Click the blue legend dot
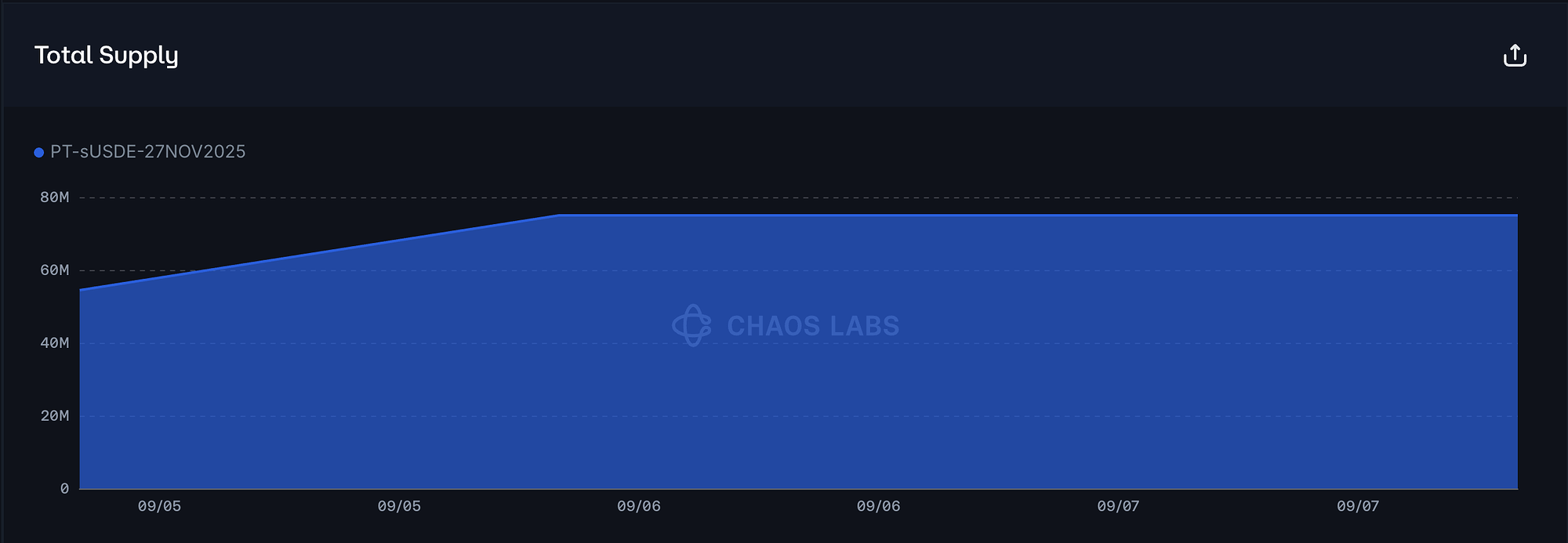1568x543 pixels. pos(38,152)
